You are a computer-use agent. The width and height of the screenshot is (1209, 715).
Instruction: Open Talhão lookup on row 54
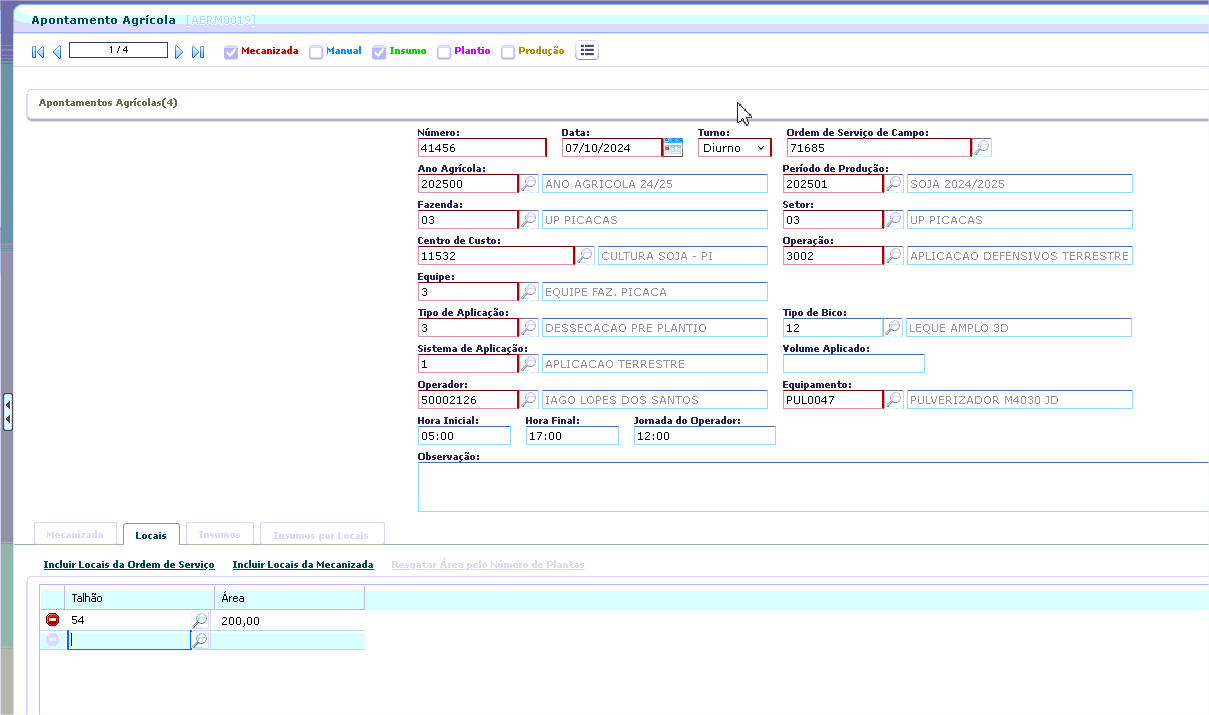200,620
